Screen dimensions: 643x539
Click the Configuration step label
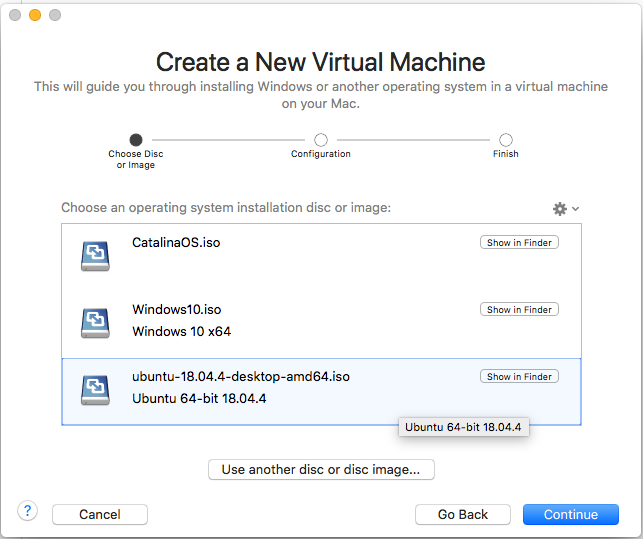tap(321, 154)
